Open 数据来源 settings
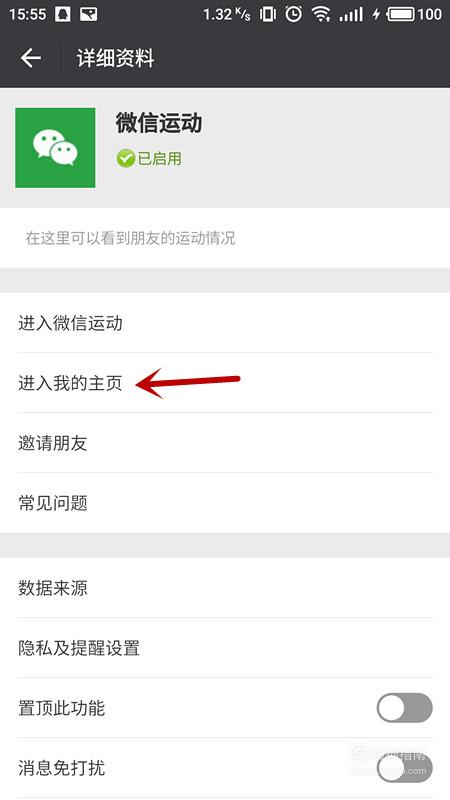 pyautogui.click(x=225, y=588)
